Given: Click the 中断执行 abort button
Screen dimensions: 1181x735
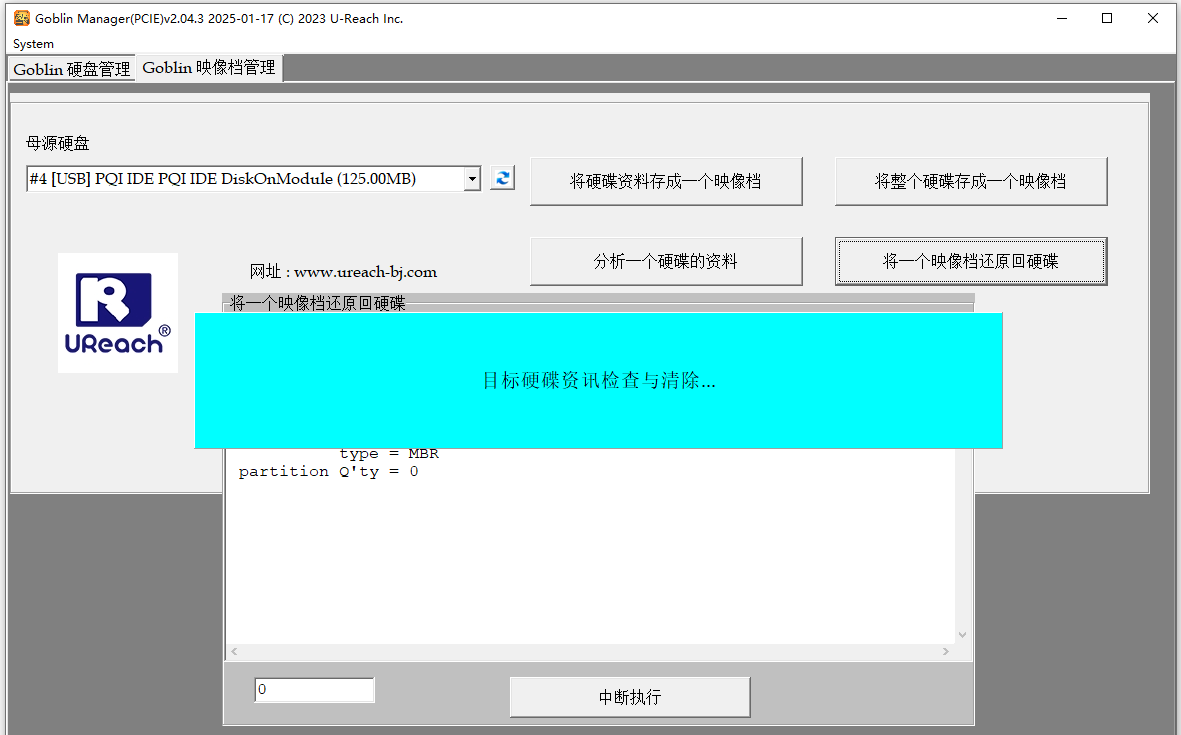Looking at the screenshot, I should click(630, 697).
